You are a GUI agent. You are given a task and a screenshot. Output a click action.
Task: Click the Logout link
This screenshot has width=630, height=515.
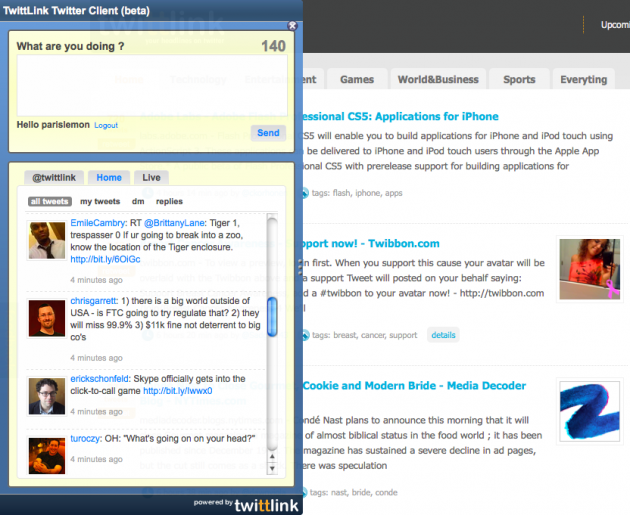coord(106,126)
